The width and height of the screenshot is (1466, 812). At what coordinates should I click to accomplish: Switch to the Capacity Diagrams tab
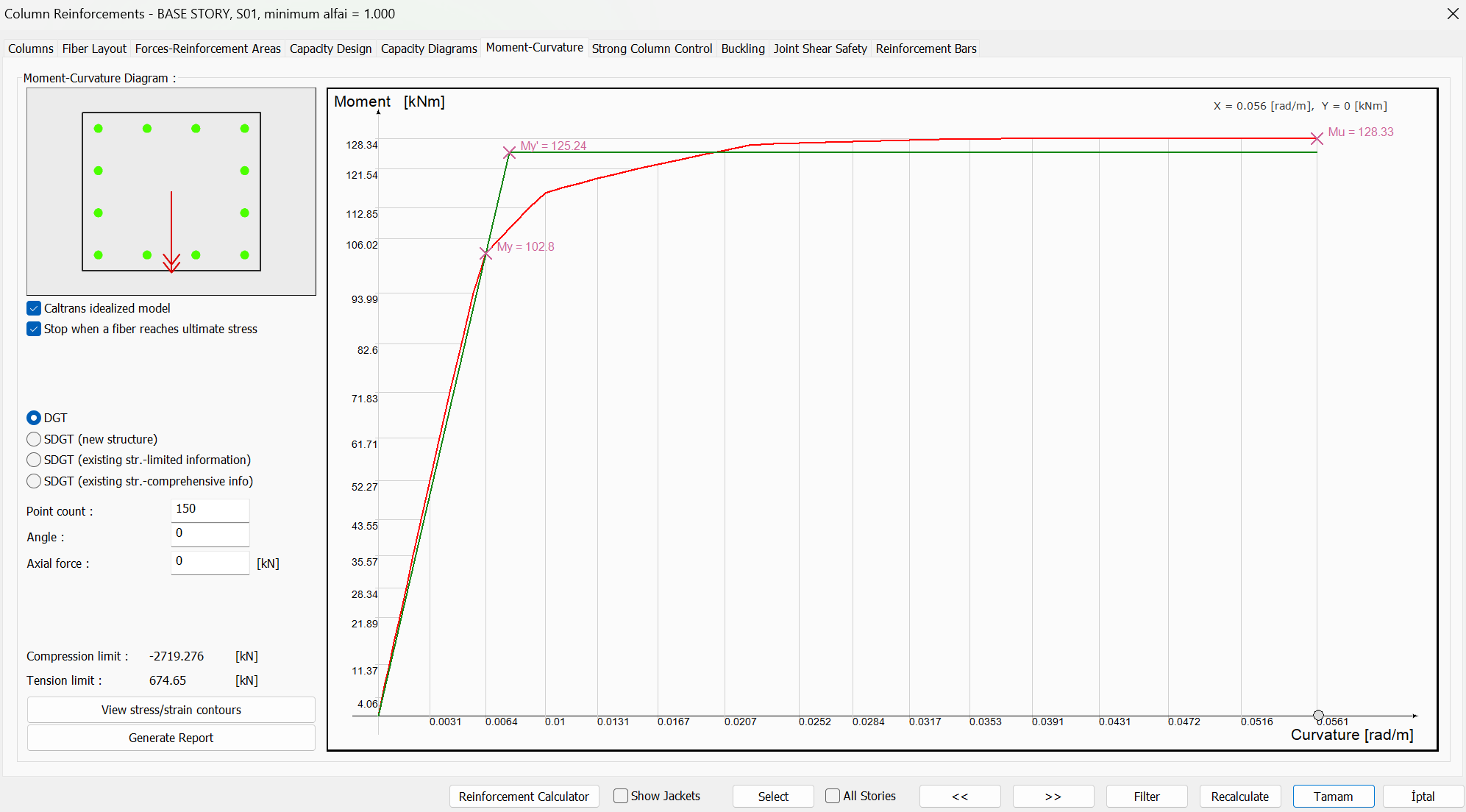429,49
